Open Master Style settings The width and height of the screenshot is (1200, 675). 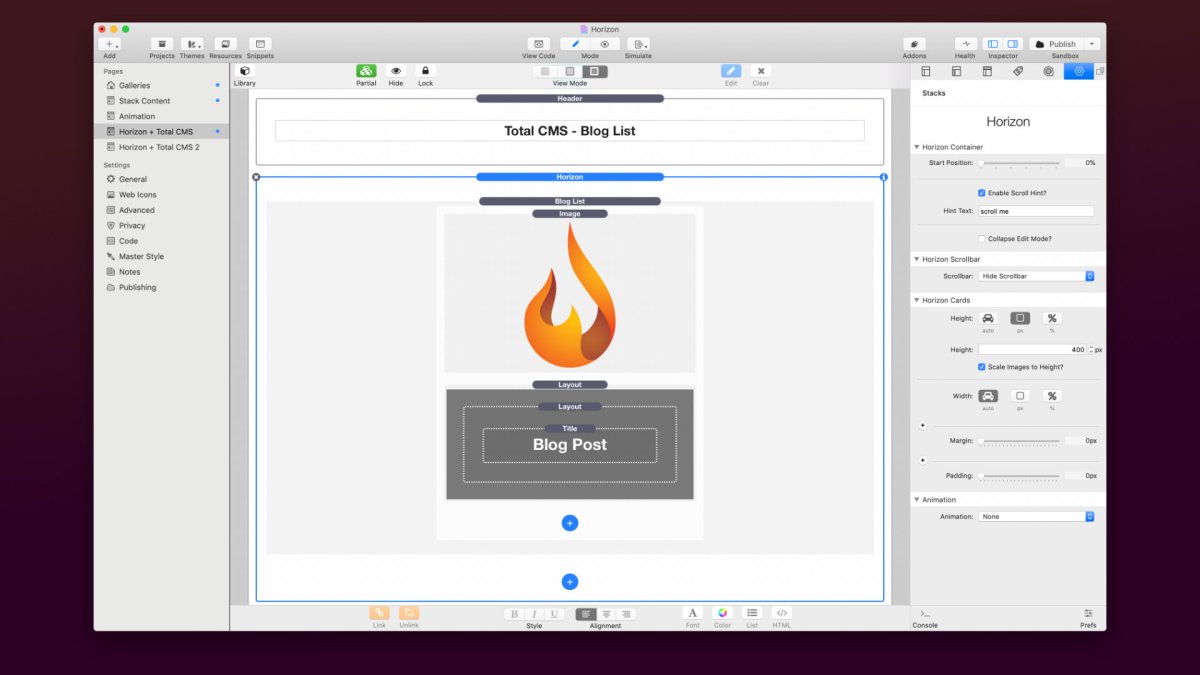coord(141,256)
